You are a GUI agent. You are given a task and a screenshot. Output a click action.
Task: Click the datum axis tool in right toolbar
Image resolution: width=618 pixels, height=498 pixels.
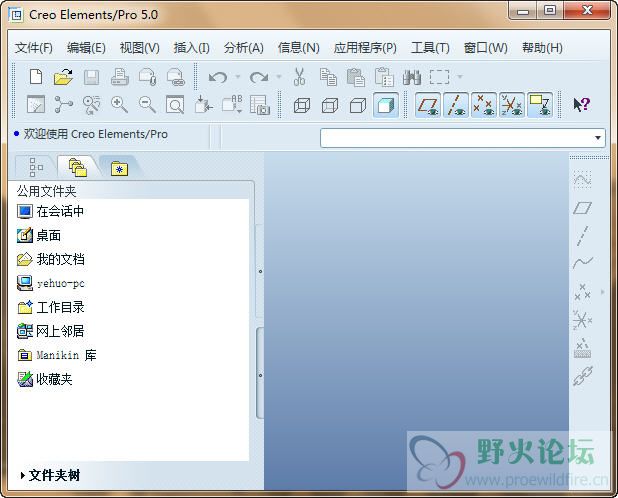582,236
